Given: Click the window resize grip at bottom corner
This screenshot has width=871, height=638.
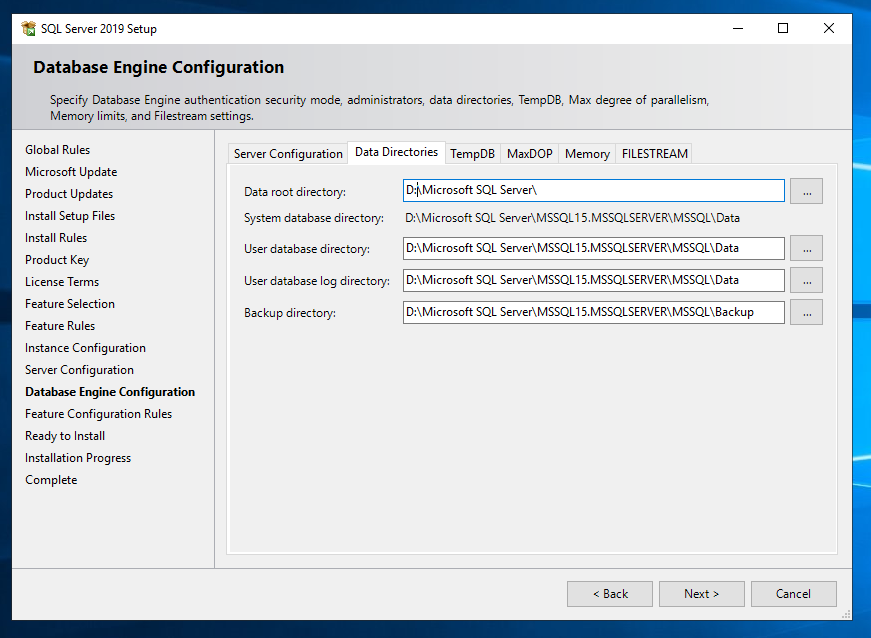Looking at the screenshot, I should 847,615.
